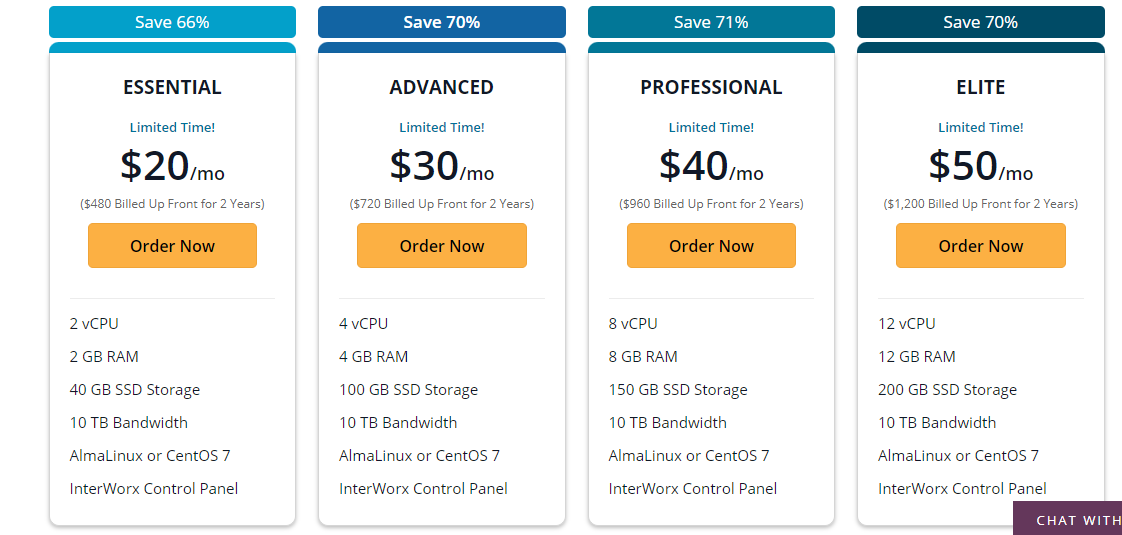This screenshot has height=535, width=1122.
Task: Click 200 GB SSD Storage feature
Action: pos(947,390)
